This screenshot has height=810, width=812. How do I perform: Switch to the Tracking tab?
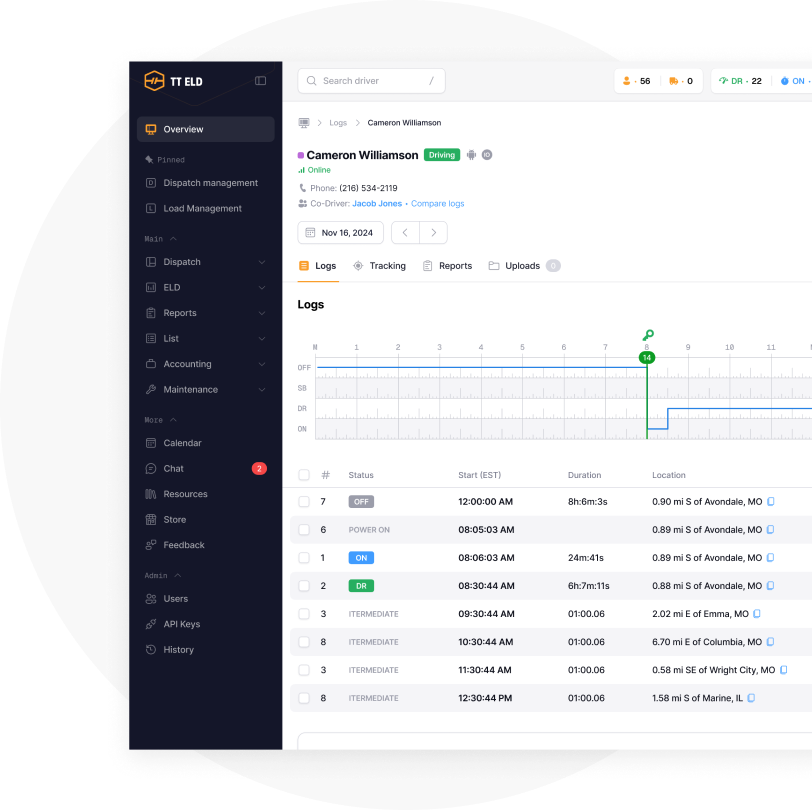[379, 266]
